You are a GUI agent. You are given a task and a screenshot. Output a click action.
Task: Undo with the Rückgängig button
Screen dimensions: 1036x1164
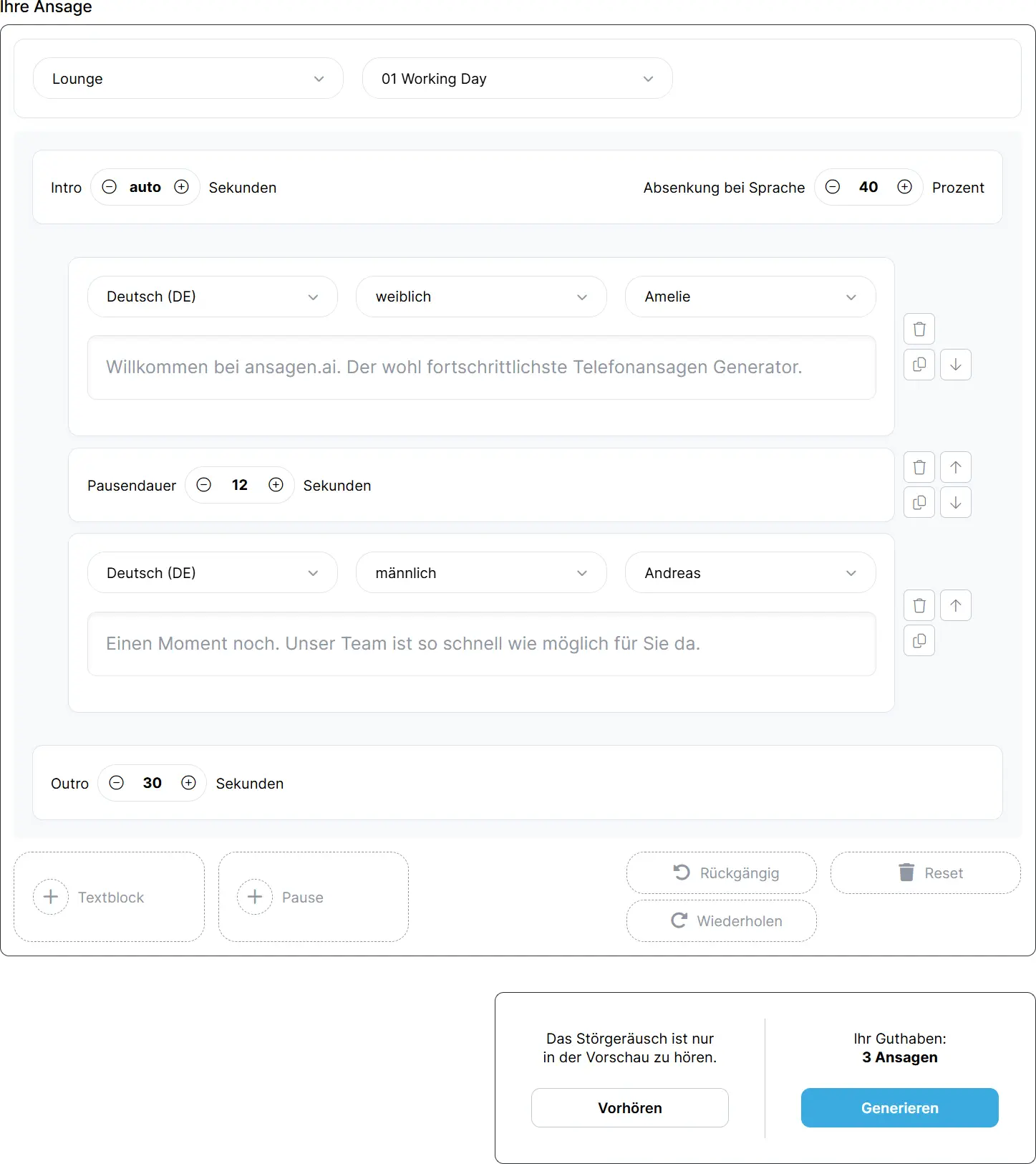(721, 873)
